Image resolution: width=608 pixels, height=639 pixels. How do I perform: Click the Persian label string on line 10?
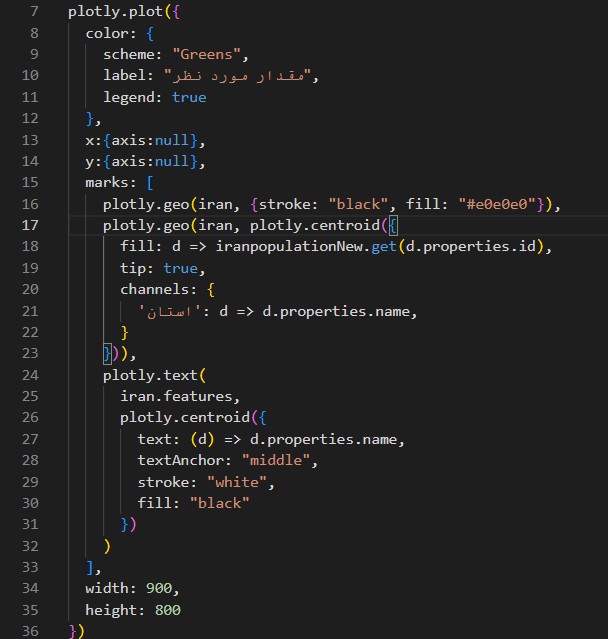(x=238, y=76)
